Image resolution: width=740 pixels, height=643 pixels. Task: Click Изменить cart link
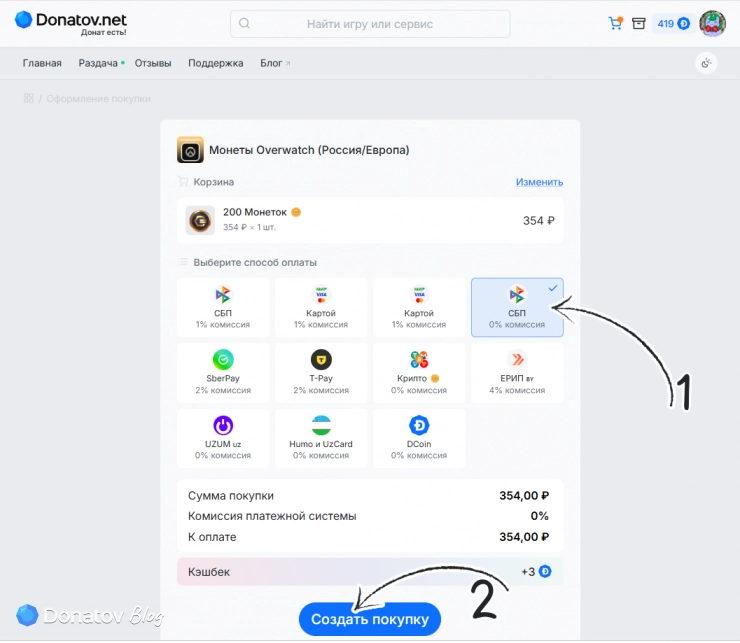[x=539, y=182]
